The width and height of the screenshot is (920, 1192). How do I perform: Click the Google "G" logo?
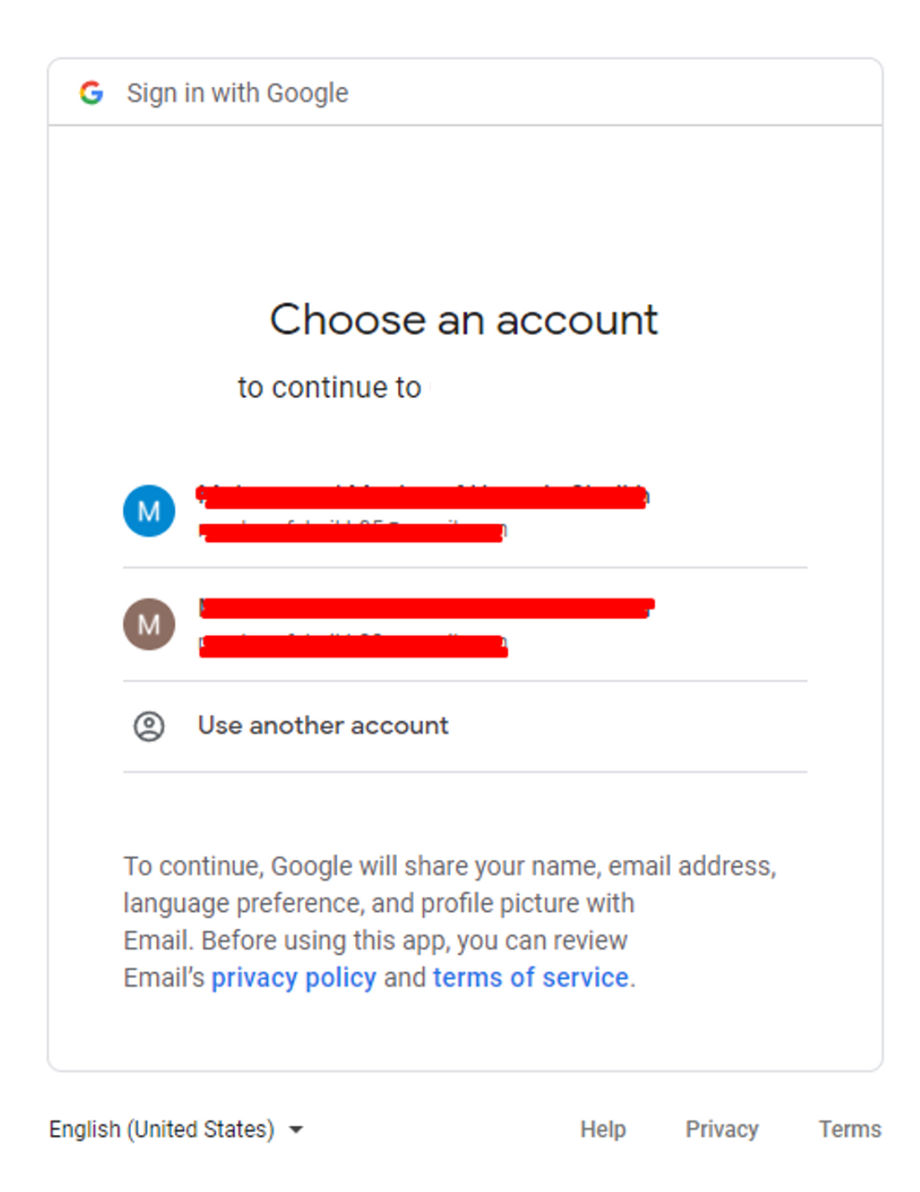91,93
